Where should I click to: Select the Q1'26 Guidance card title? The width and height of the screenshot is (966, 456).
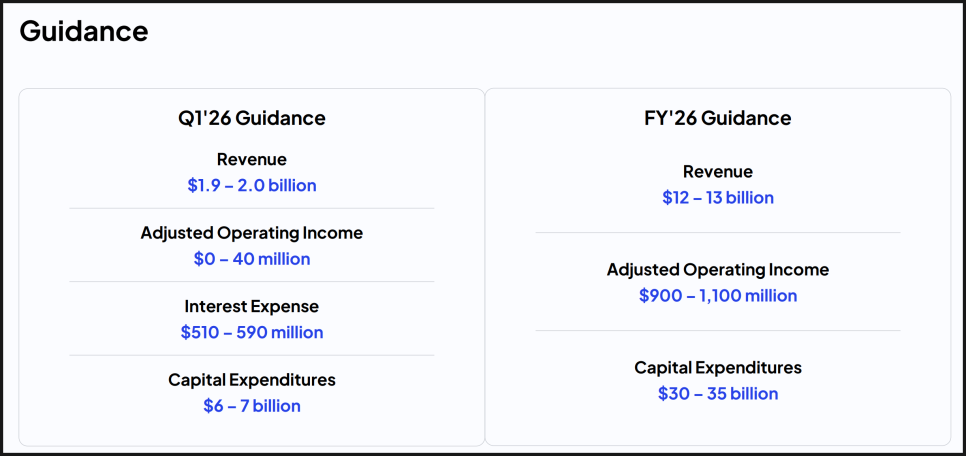tap(252, 118)
